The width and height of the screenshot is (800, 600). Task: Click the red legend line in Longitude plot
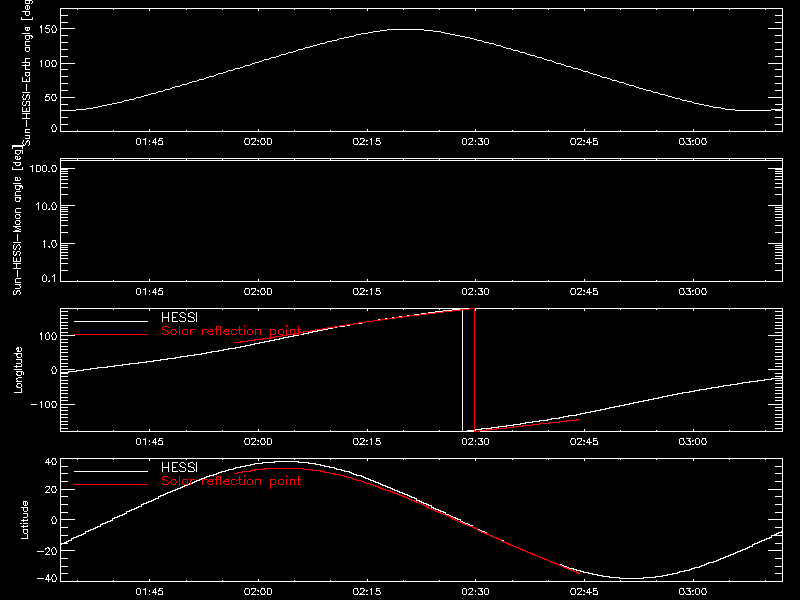tap(111, 335)
